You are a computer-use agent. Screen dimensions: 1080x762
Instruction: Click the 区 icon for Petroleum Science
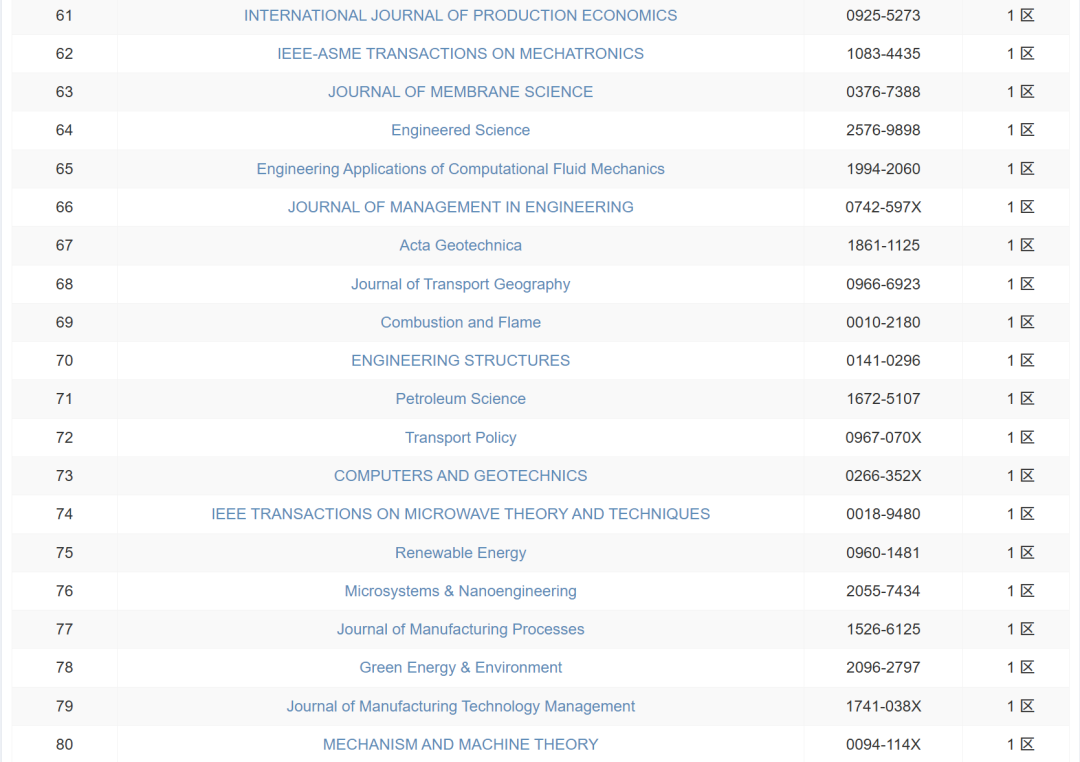tap(1027, 399)
